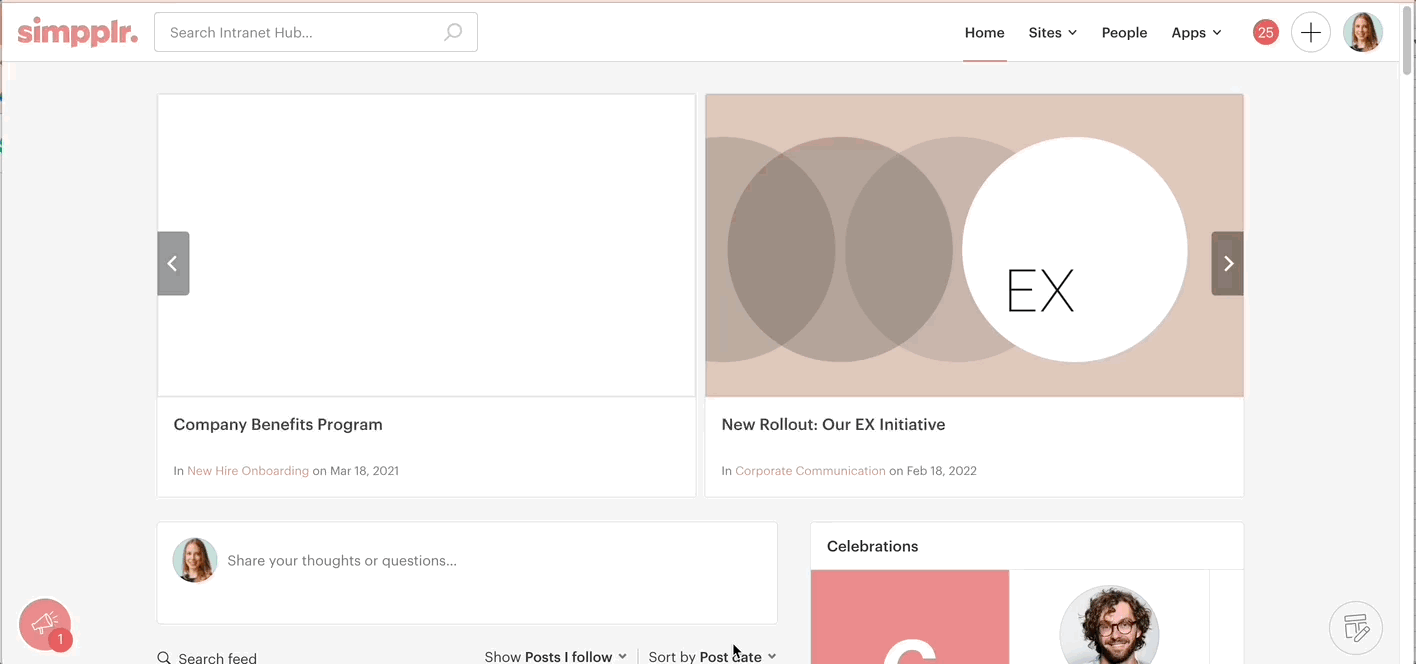Viewport: 1416px width, 664px height.
Task: Open New Rollout: Our EX Initiative article
Action: tap(833, 424)
